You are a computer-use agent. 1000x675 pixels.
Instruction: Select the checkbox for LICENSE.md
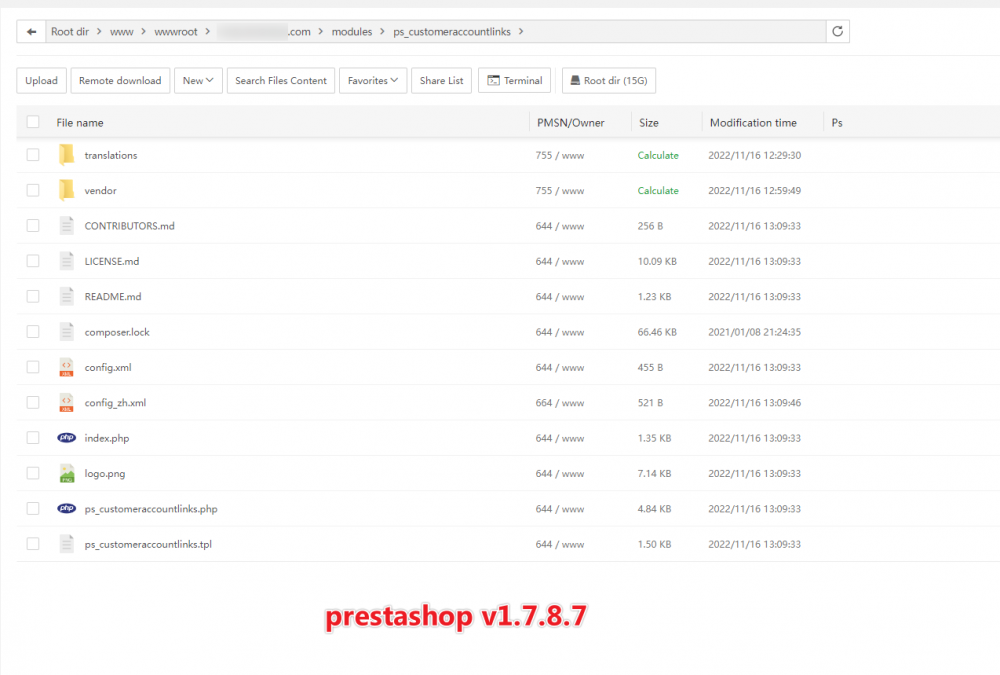tap(32, 261)
